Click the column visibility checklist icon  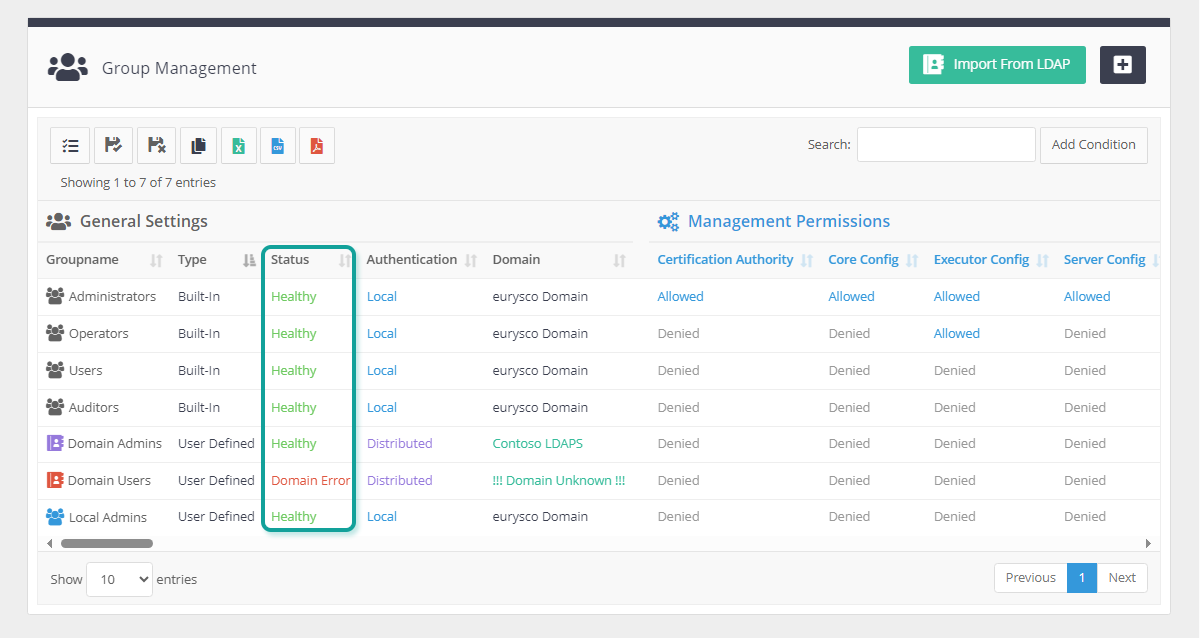click(70, 145)
